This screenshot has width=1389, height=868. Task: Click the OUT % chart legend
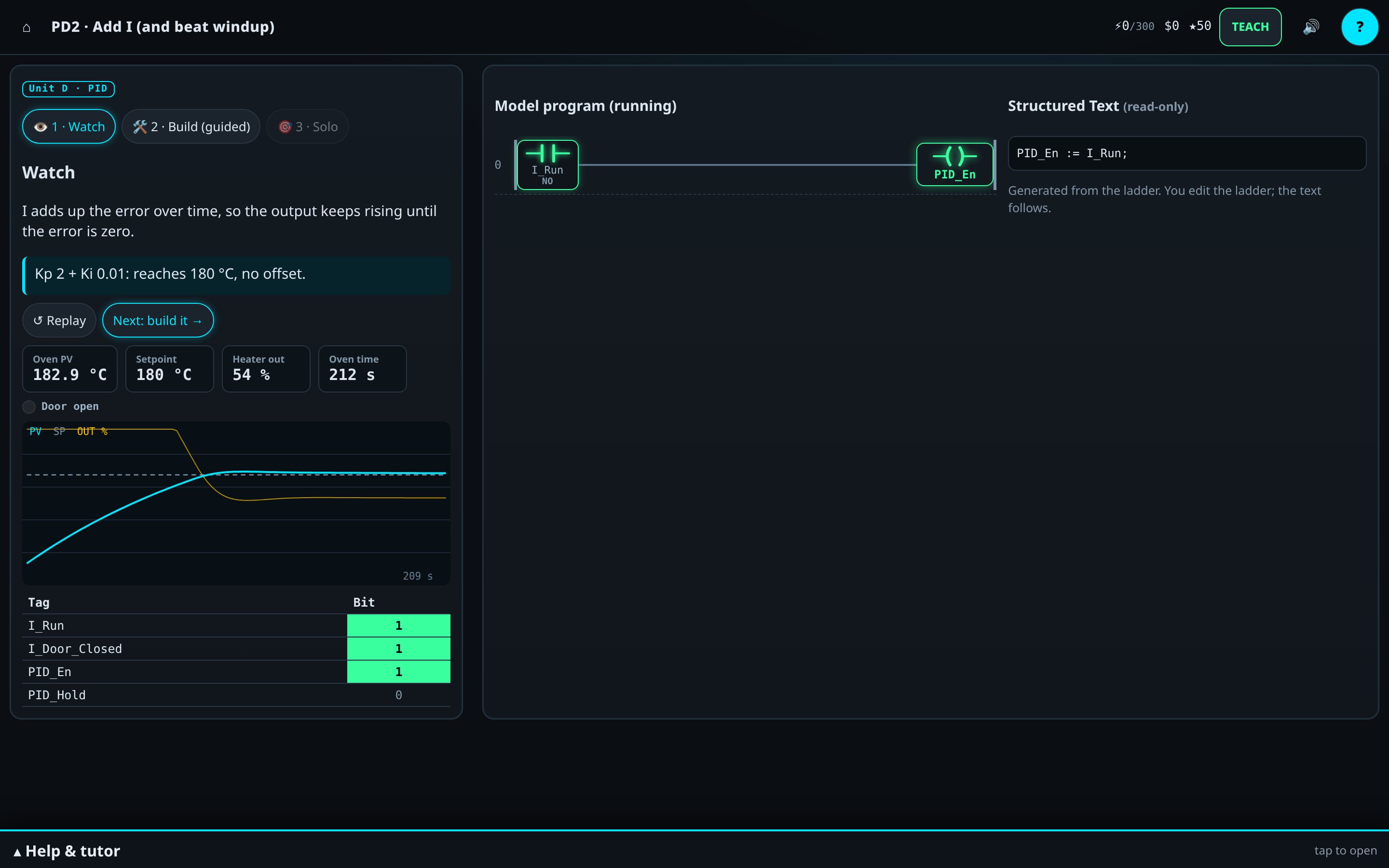click(x=93, y=431)
